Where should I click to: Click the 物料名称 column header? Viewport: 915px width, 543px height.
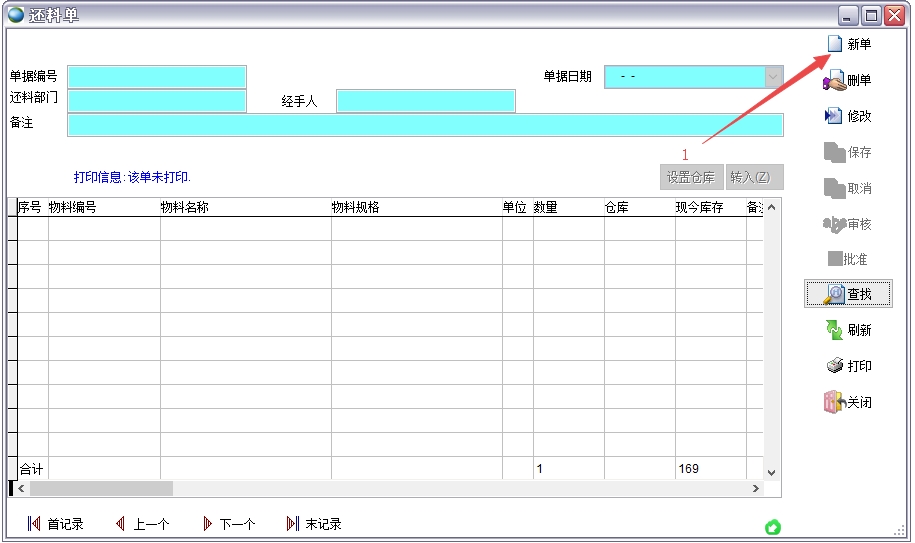[x=245, y=208]
